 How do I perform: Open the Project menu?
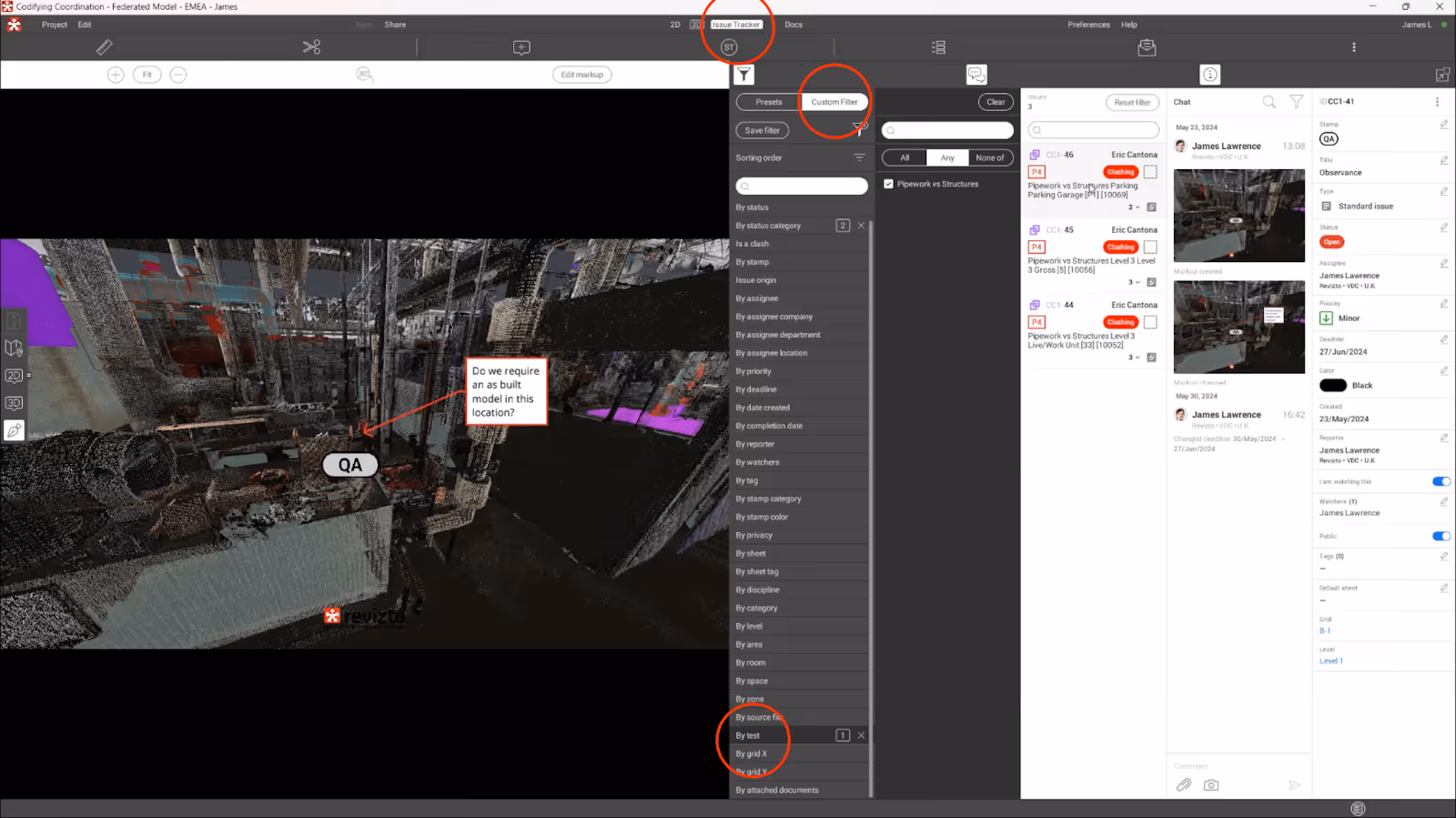(55, 25)
